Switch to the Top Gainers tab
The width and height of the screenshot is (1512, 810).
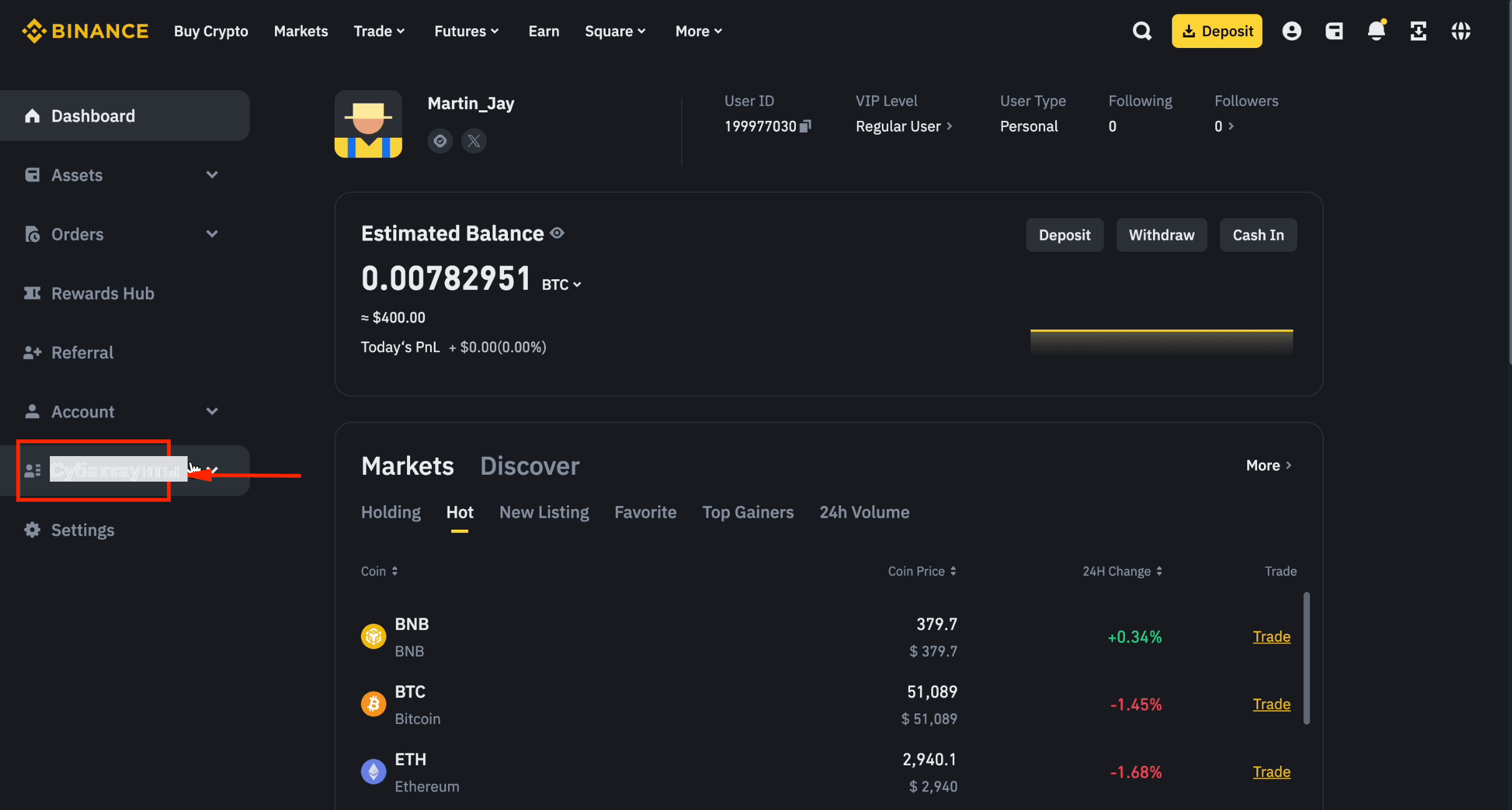tap(748, 512)
